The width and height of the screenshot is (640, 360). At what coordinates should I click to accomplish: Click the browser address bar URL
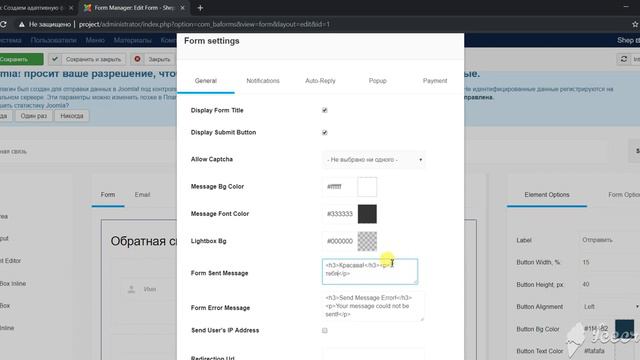pos(204,24)
